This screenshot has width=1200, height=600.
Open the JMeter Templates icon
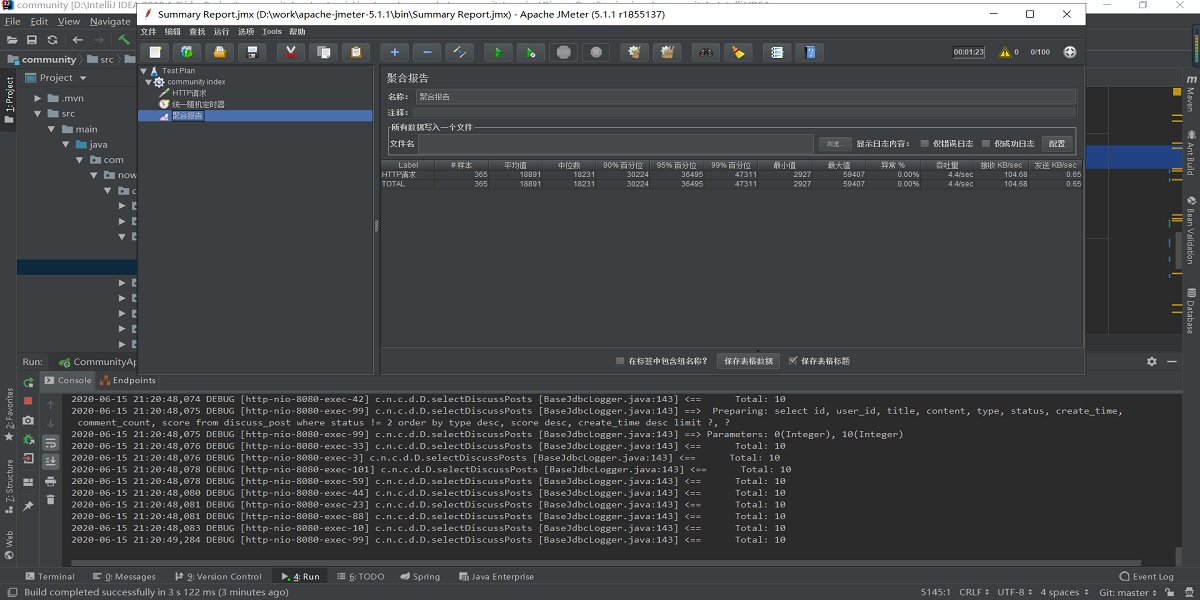pyautogui.click(x=187, y=52)
